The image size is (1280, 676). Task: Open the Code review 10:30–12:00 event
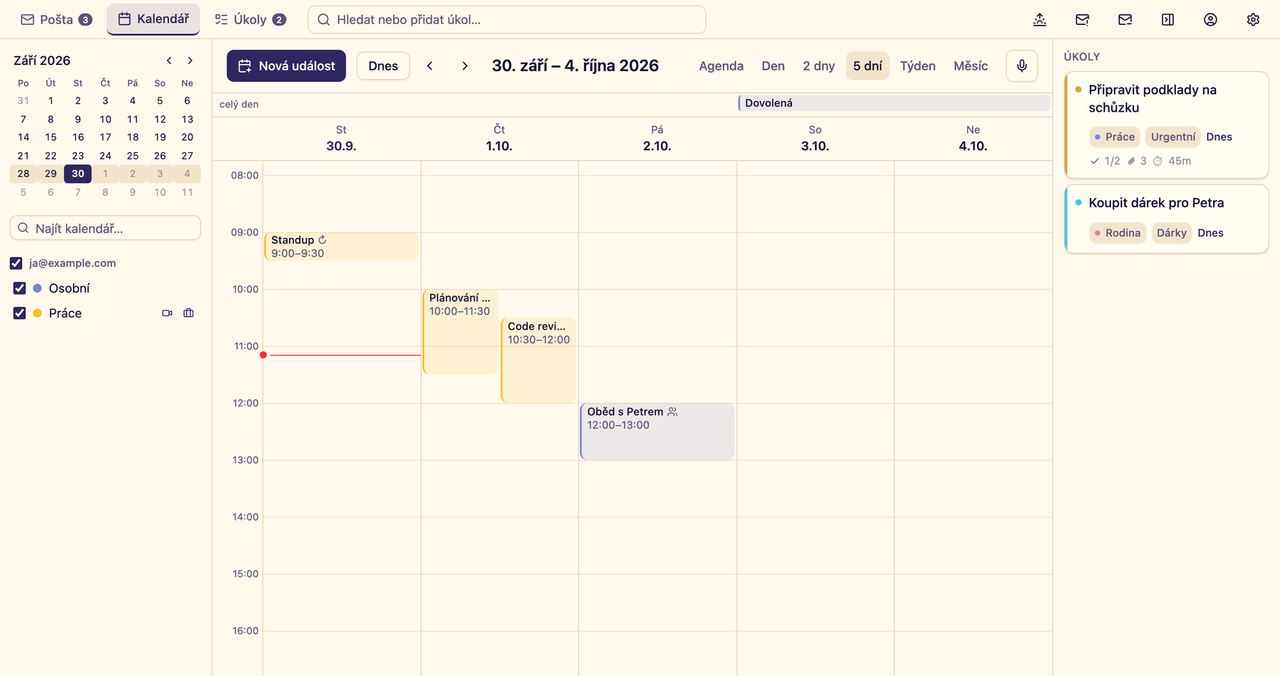539,360
